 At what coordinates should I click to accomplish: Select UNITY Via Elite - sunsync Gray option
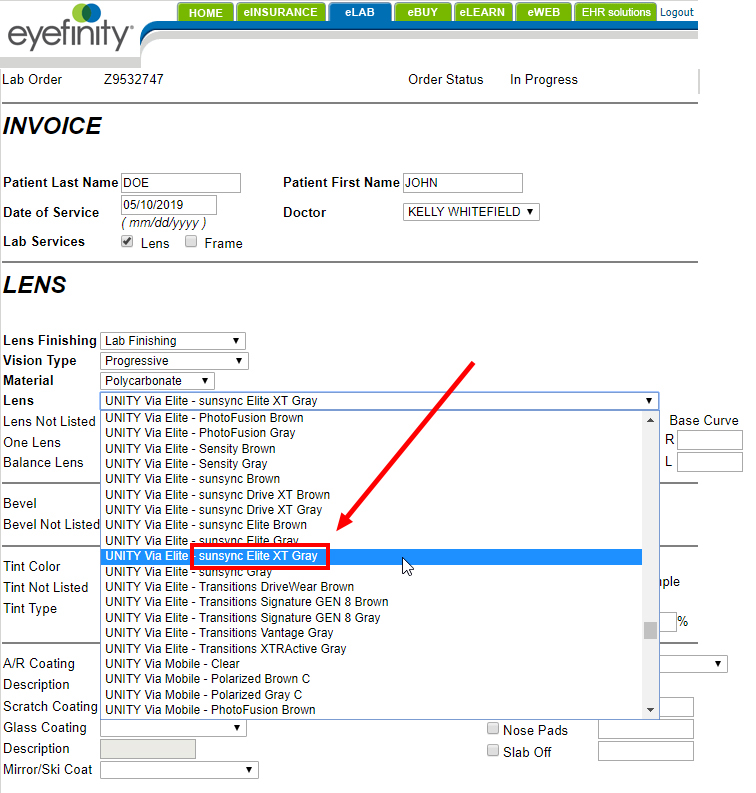coord(188,571)
